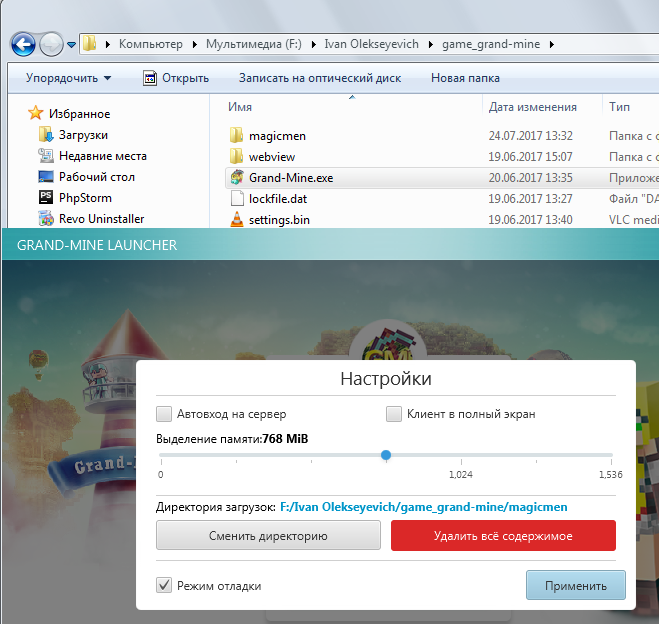Viewport: 659px width, 624px height.
Task: Expand the chevron before Компьютер in breadcrumb
Action: click(x=108, y=44)
